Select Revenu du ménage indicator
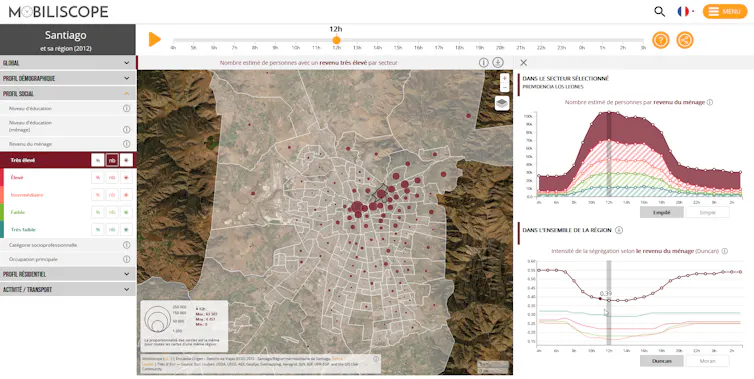This screenshot has width=754, height=379. (30, 144)
